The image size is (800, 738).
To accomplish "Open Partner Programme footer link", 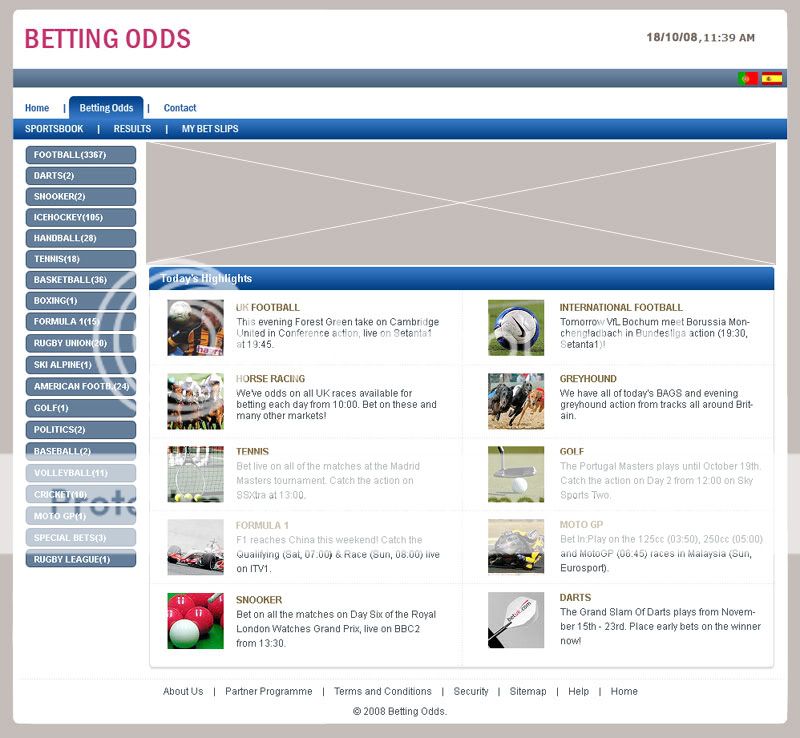I will [x=269, y=691].
